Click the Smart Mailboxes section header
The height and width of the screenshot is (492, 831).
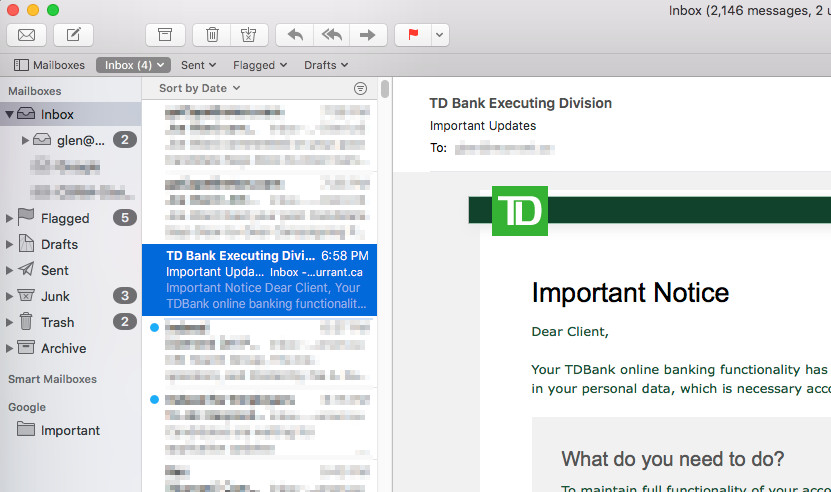click(x=52, y=379)
